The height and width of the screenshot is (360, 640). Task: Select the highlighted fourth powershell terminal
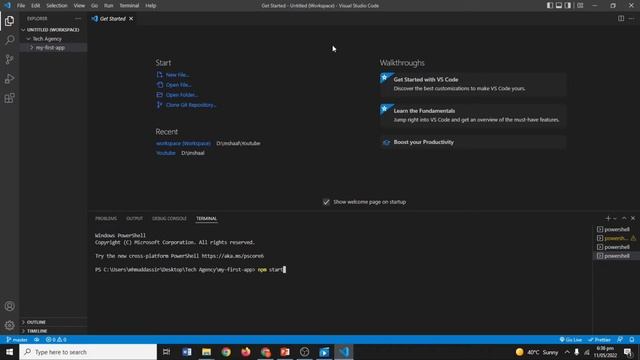(616, 256)
